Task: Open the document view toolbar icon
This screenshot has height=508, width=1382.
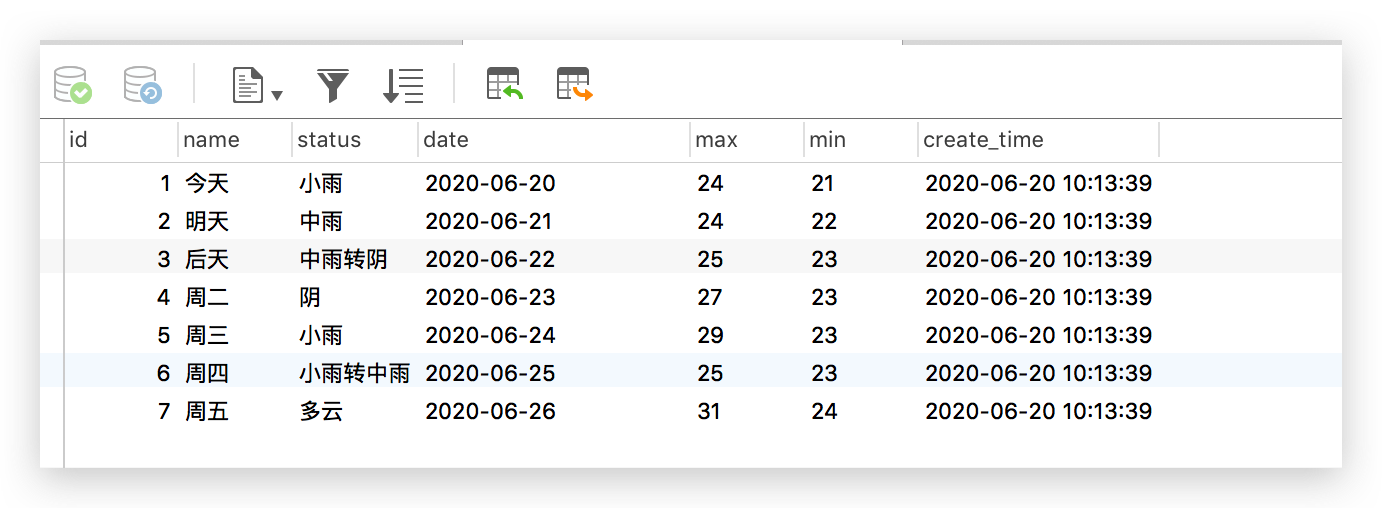Action: coord(247,85)
